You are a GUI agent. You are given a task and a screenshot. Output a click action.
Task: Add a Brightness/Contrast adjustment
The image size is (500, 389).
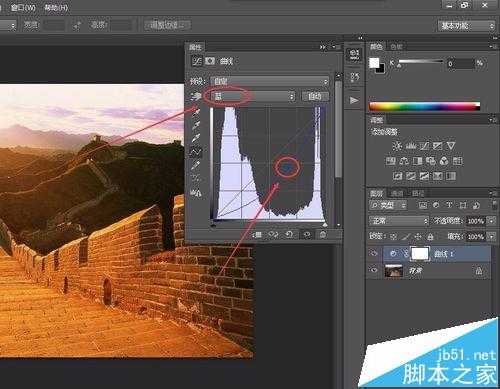(x=397, y=146)
